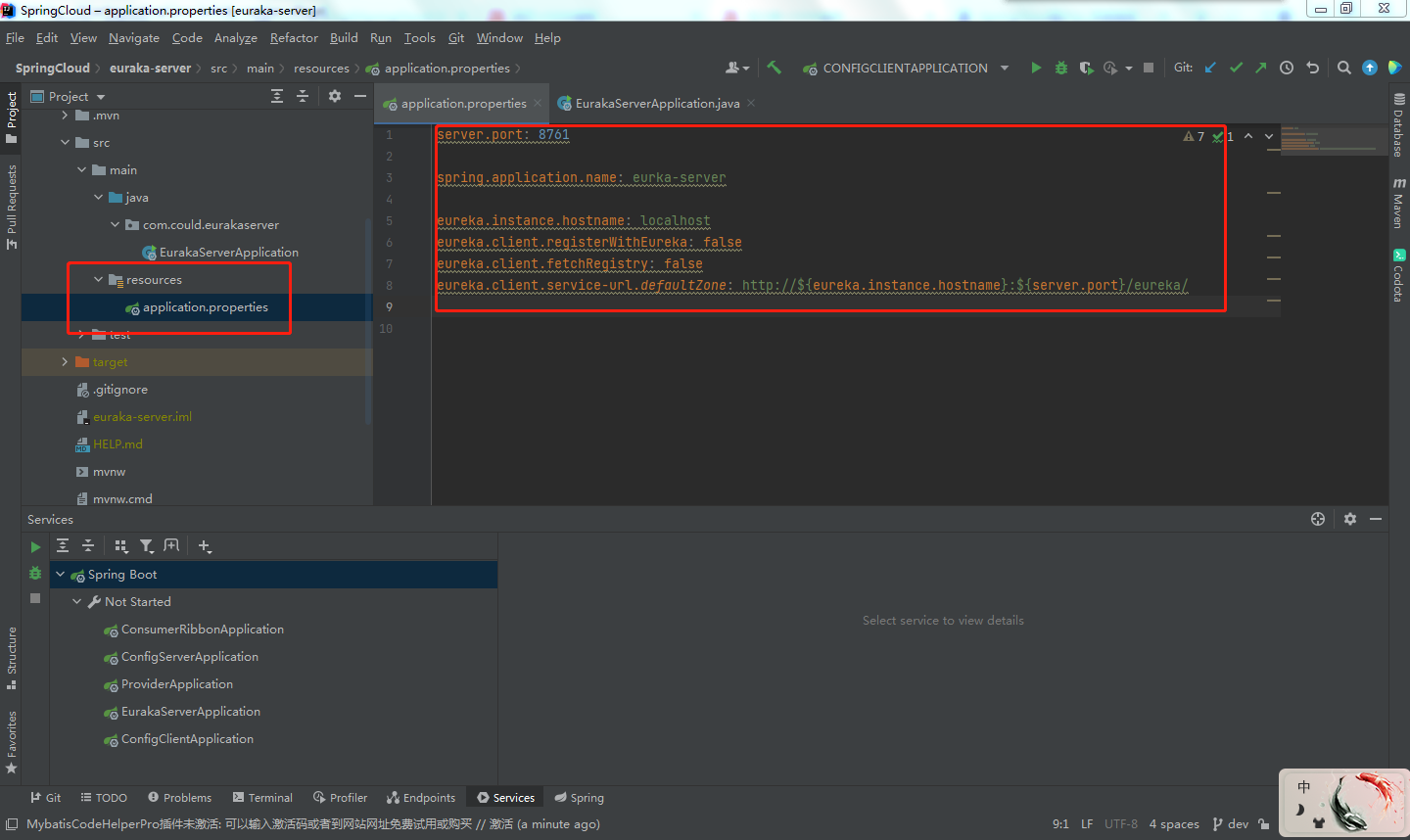Collapse the src folder in Project tree

pyautogui.click(x=66, y=143)
